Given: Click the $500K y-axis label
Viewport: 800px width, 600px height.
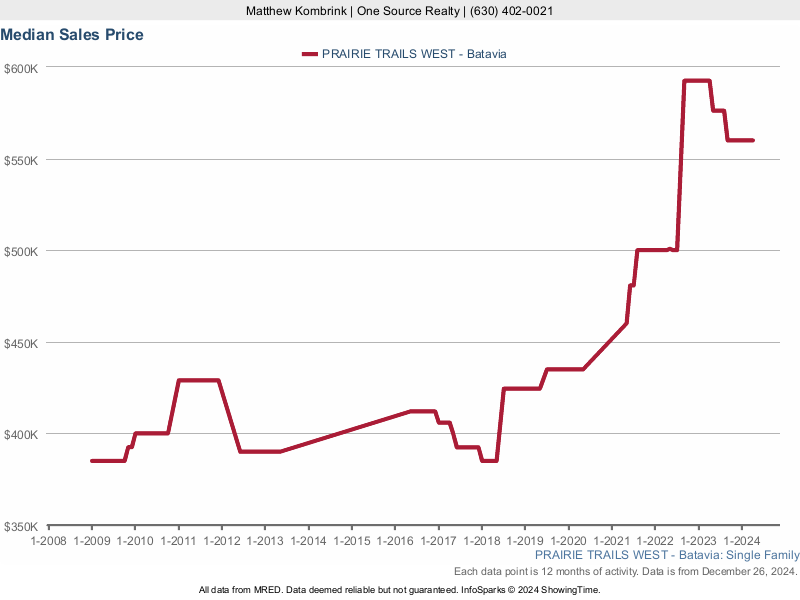Looking at the screenshot, I should (20, 251).
